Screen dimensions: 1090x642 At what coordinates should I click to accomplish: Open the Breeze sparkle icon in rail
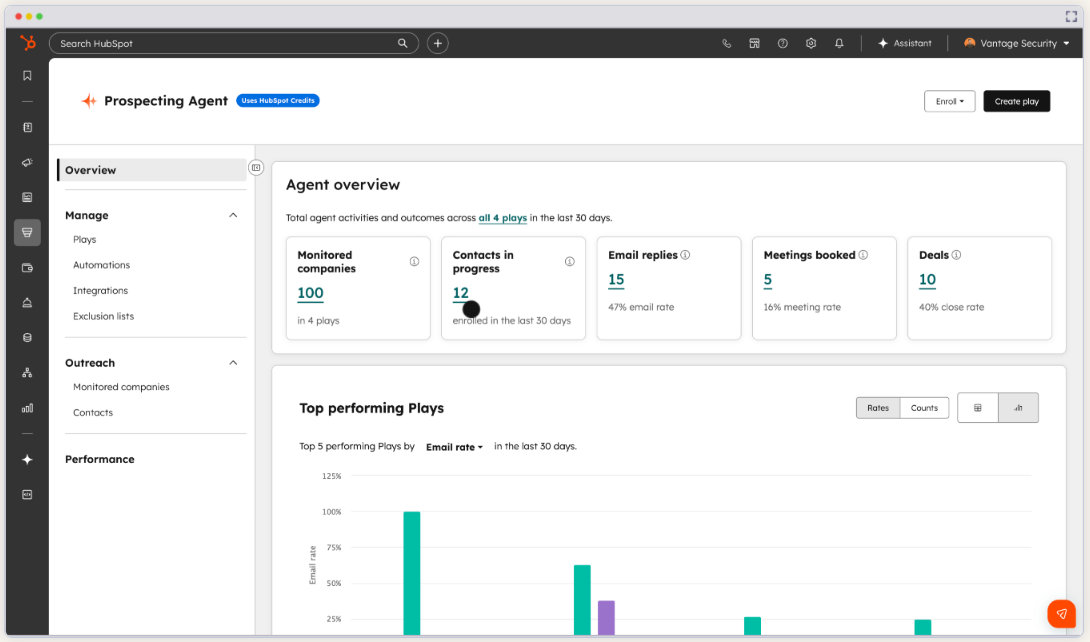(27, 459)
